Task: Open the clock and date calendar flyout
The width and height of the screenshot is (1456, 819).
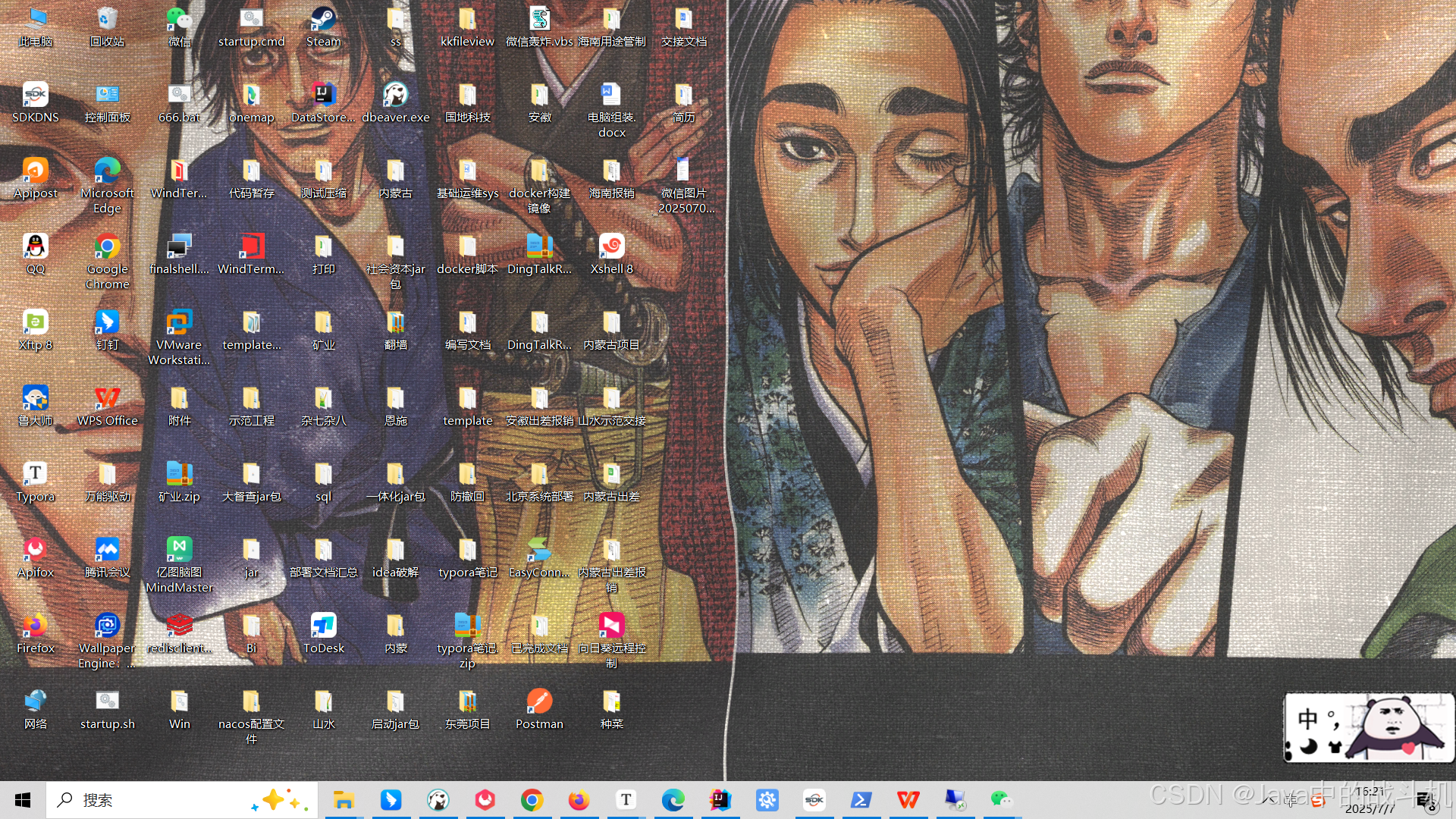Action: point(1370,800)
